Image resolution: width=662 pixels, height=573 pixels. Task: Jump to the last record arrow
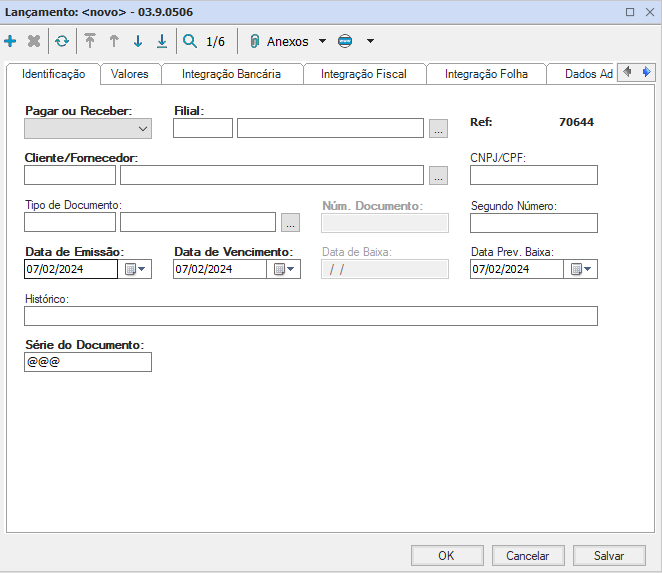[162, 41]
